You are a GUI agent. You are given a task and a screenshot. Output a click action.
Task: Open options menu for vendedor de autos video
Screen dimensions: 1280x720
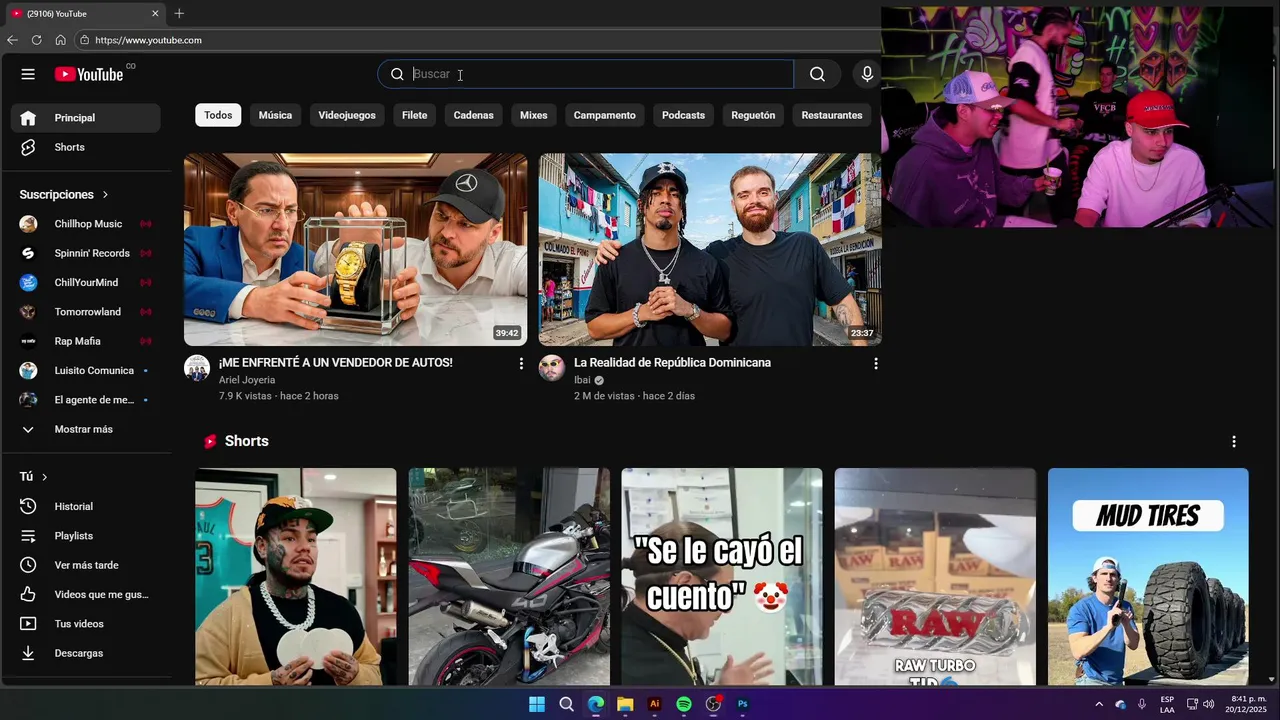pyautogui.click(x=521, y=364)
